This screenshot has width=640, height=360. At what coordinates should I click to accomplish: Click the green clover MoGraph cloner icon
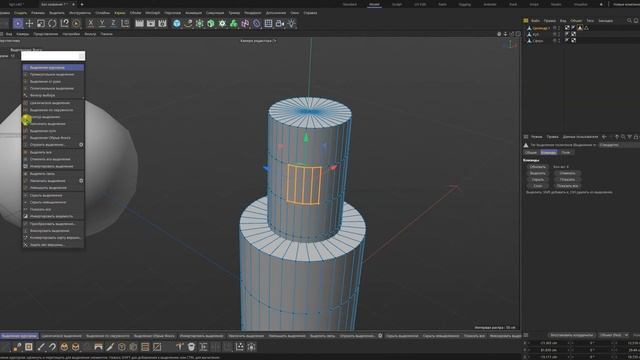(x=233, y=24)
